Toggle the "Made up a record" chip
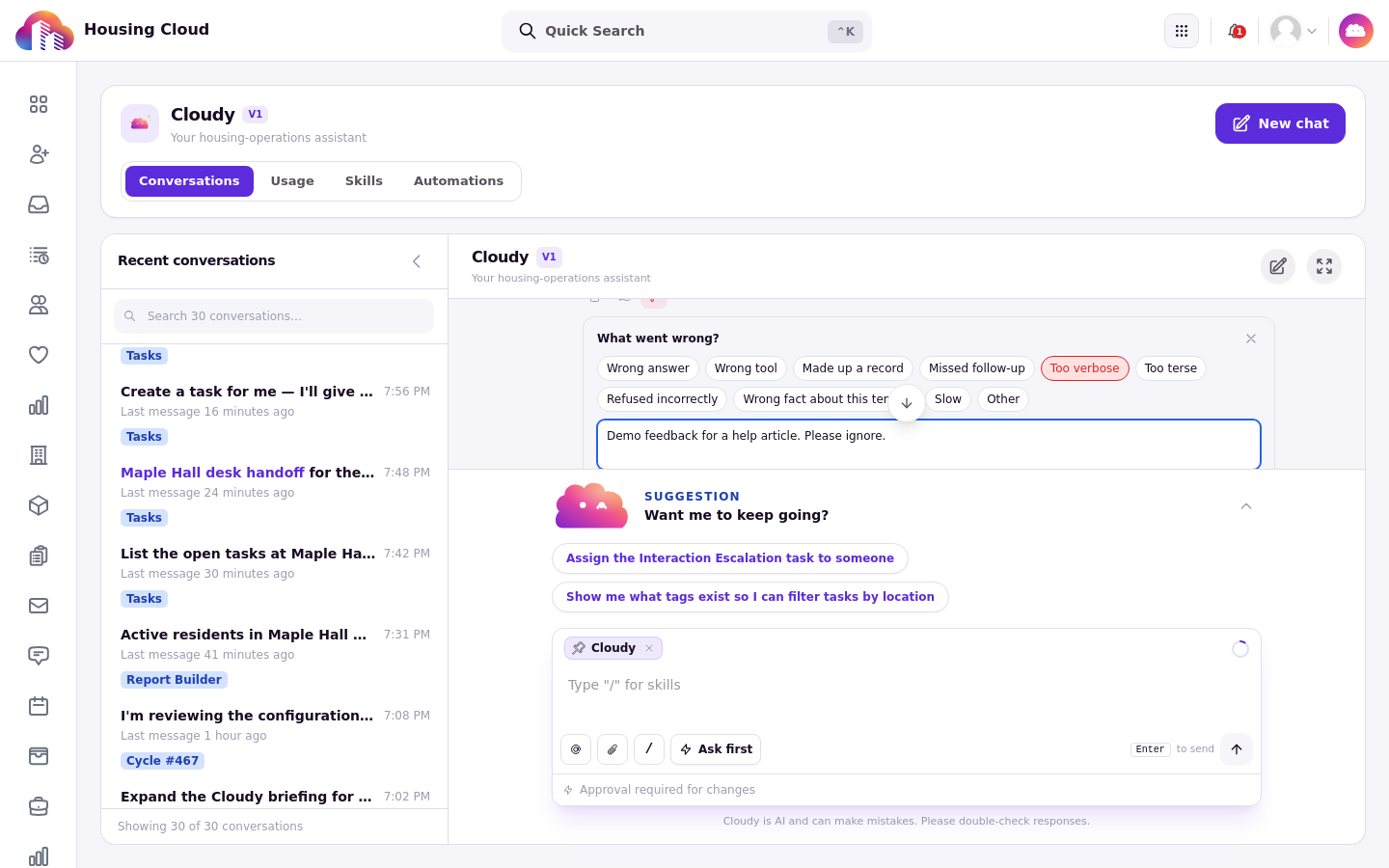 click(853, 368)
